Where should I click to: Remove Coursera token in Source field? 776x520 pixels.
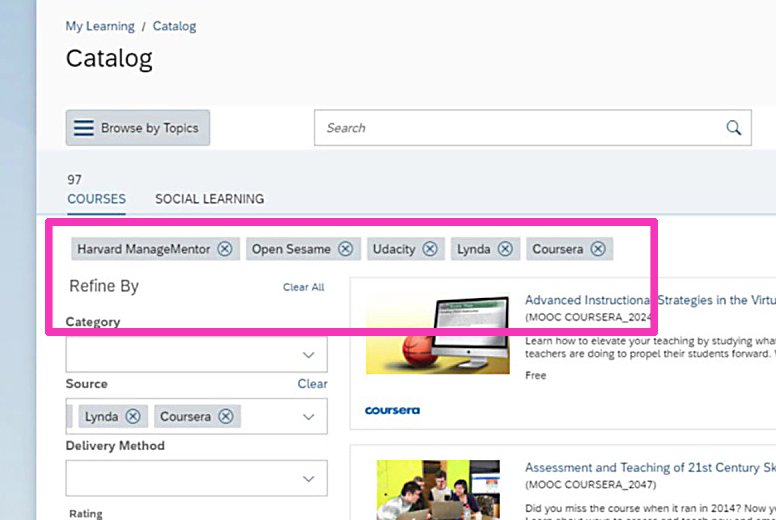tap(226, 417)
